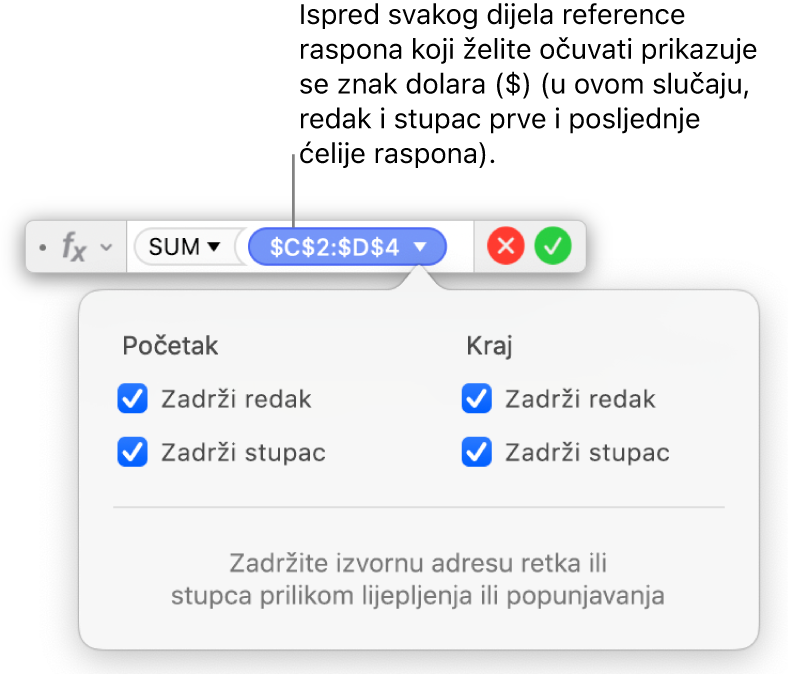Select the $C$2:$D$4 range reference token
The image size is (788, 676).
(334, 247)
